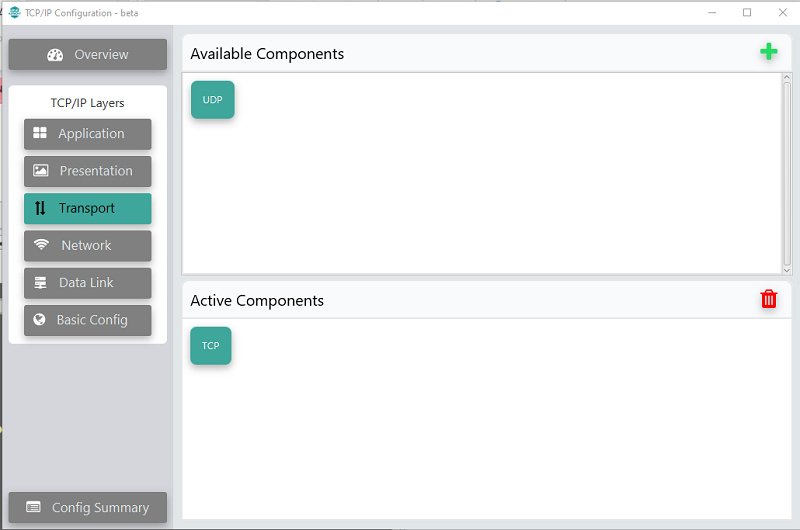Maximize the TCP/IP Configuration window
The image size is (800, 530).
click(747, 12)
